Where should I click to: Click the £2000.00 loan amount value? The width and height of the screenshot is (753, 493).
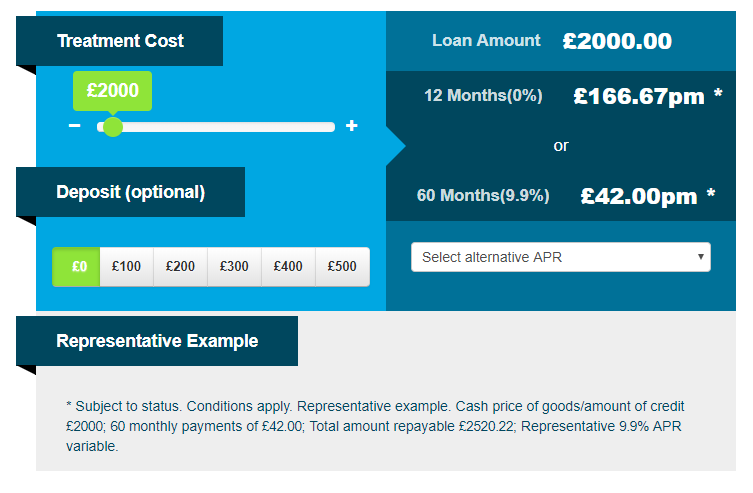tap(617, 41)
